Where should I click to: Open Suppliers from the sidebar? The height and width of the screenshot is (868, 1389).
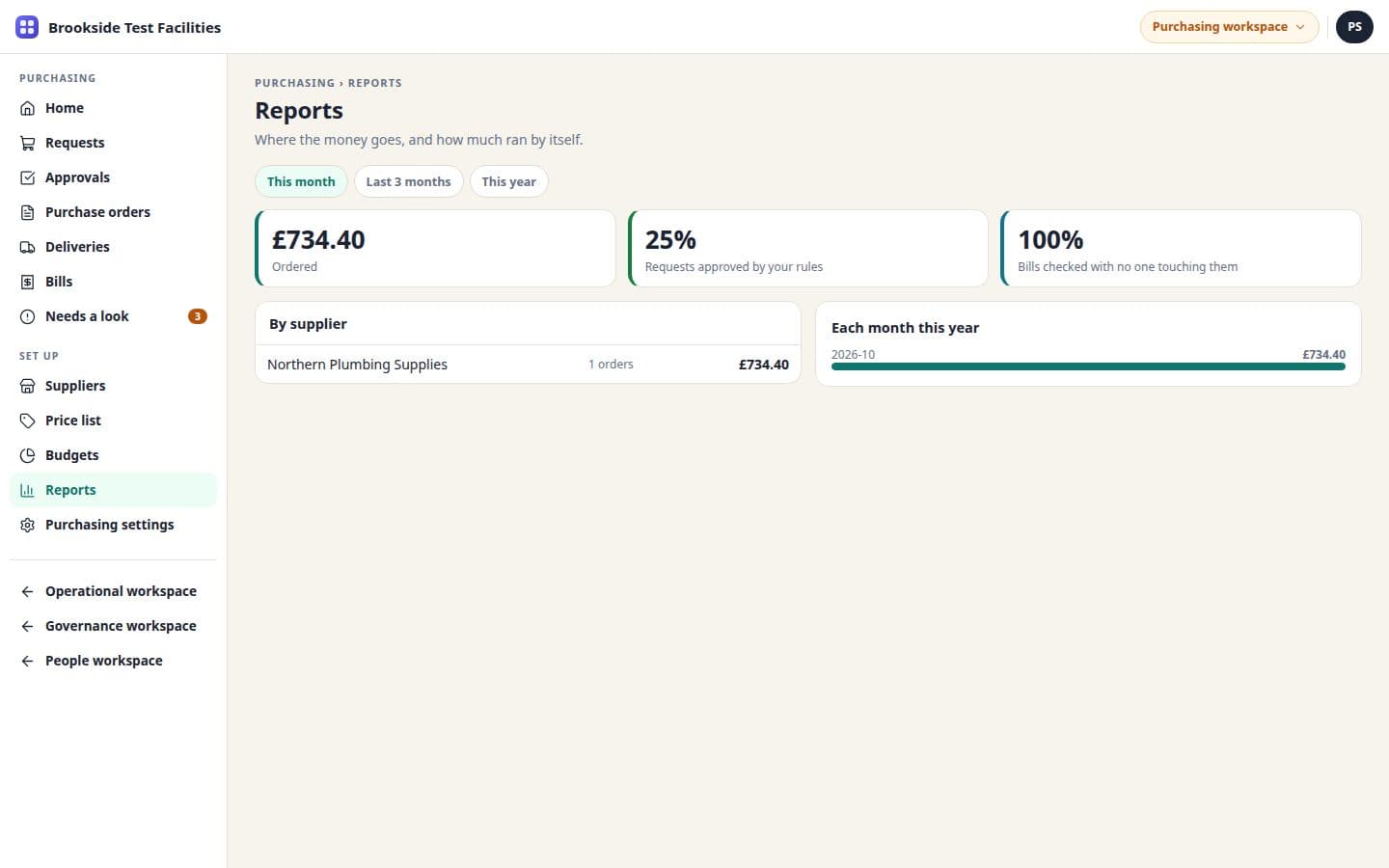tap(113, 386)
